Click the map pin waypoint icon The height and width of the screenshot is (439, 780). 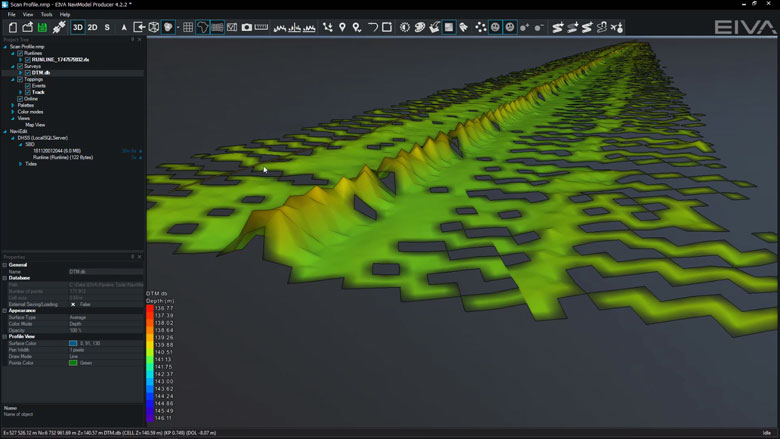(x=342, y=27)
